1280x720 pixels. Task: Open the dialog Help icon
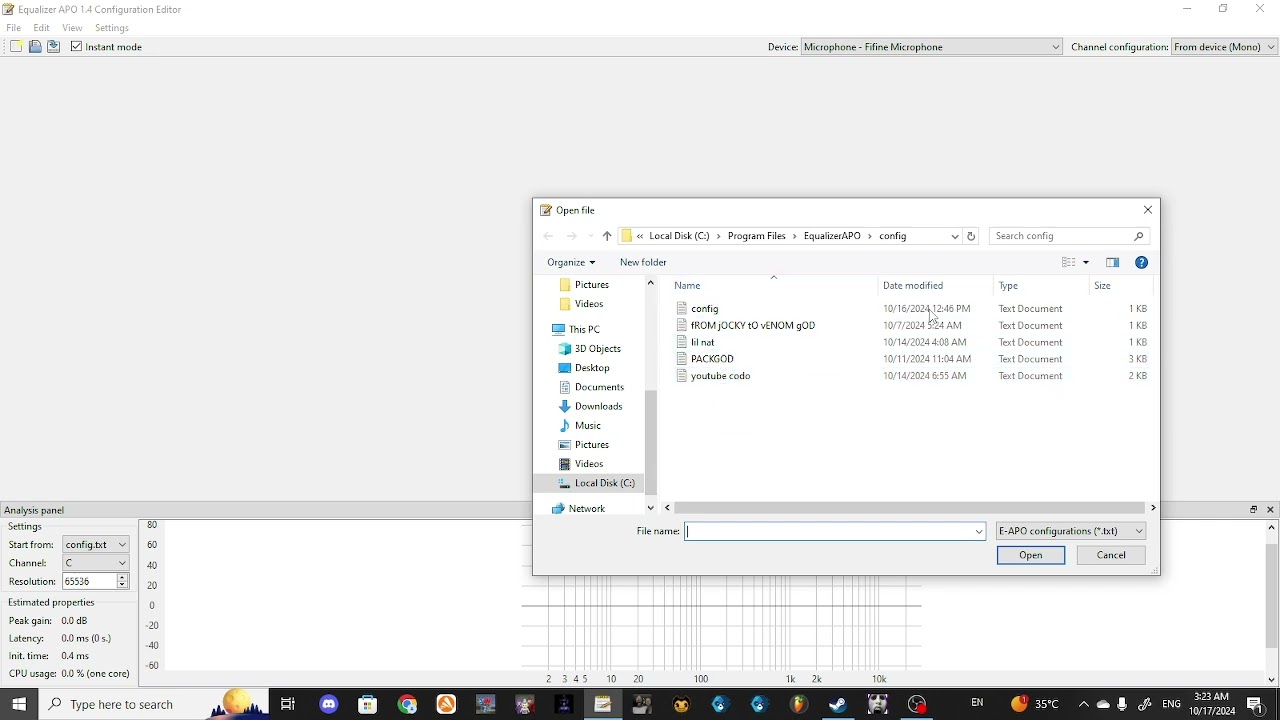1143,263
